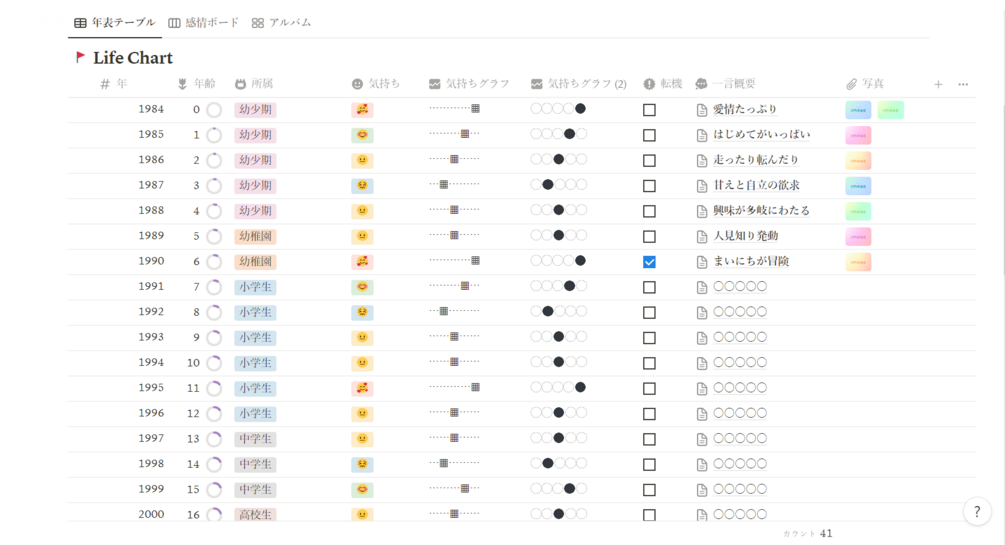This screenshot has height=545, width=1005.
Task: Open the help question mark button
Action: coord(977,511)
